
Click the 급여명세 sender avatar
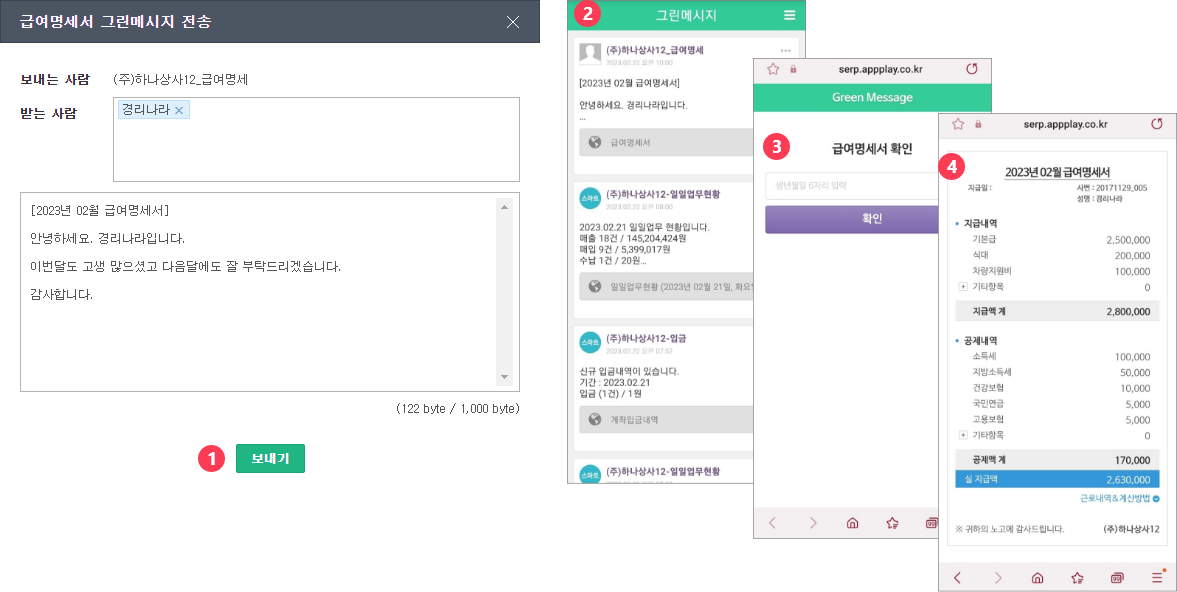tap(590, 53)
